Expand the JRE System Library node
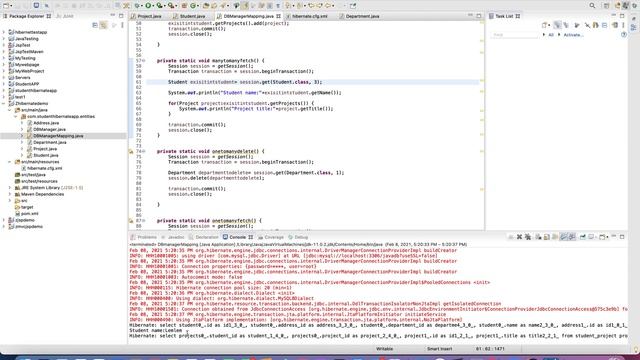The height and width of the screenshot is (360, 640). tap(10, 188)
